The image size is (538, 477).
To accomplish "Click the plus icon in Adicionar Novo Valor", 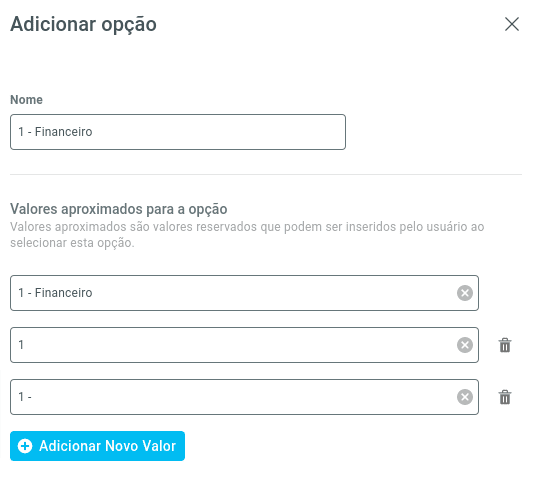I will tap(25, 446).
